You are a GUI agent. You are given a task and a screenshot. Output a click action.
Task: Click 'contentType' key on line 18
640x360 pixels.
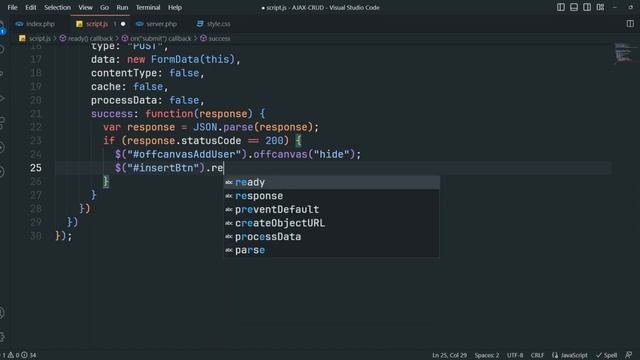click(x=124, y=73)
